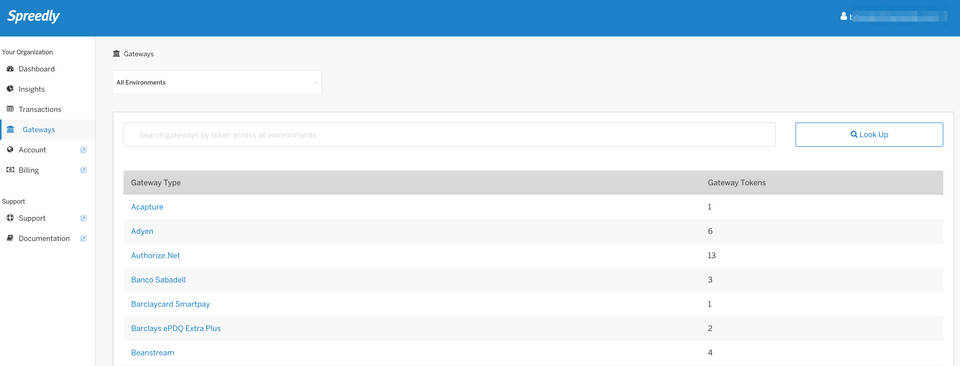The image size is (960, 366).
Task: Click the Billing money icon
Action: [x=10, y=170]
